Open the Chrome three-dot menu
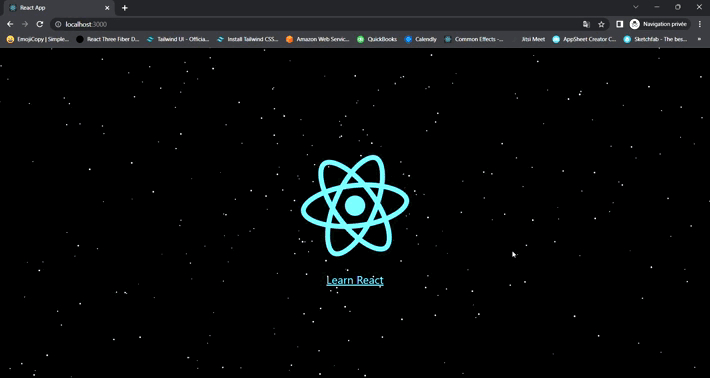This screenshot has height=378, width=710. pyautogui.click(x=700, y=24)
